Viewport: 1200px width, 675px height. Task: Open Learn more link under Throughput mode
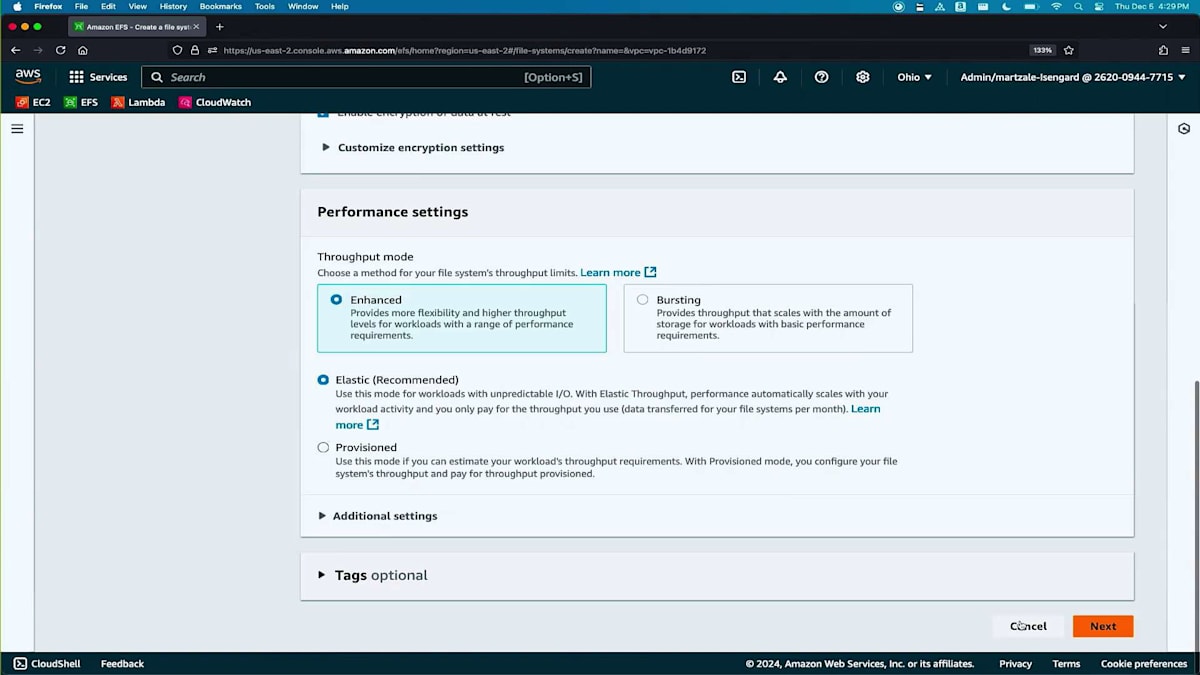tap(618, 272)
